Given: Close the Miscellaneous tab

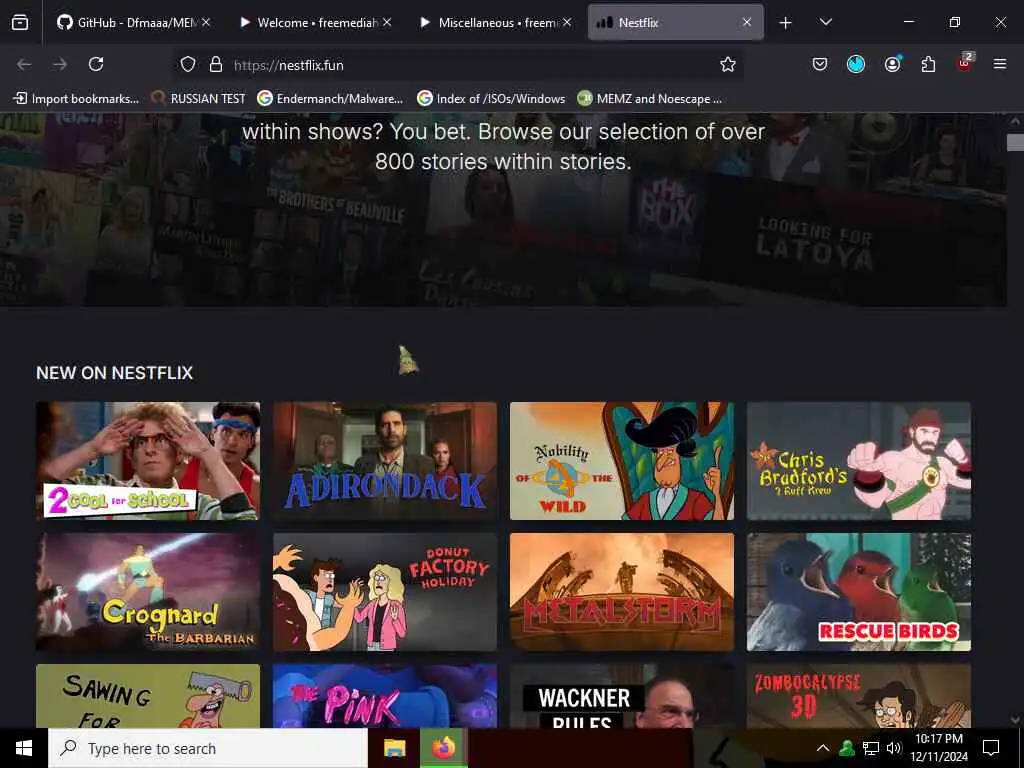Looking at the screenshot, I should coord(567,22).
